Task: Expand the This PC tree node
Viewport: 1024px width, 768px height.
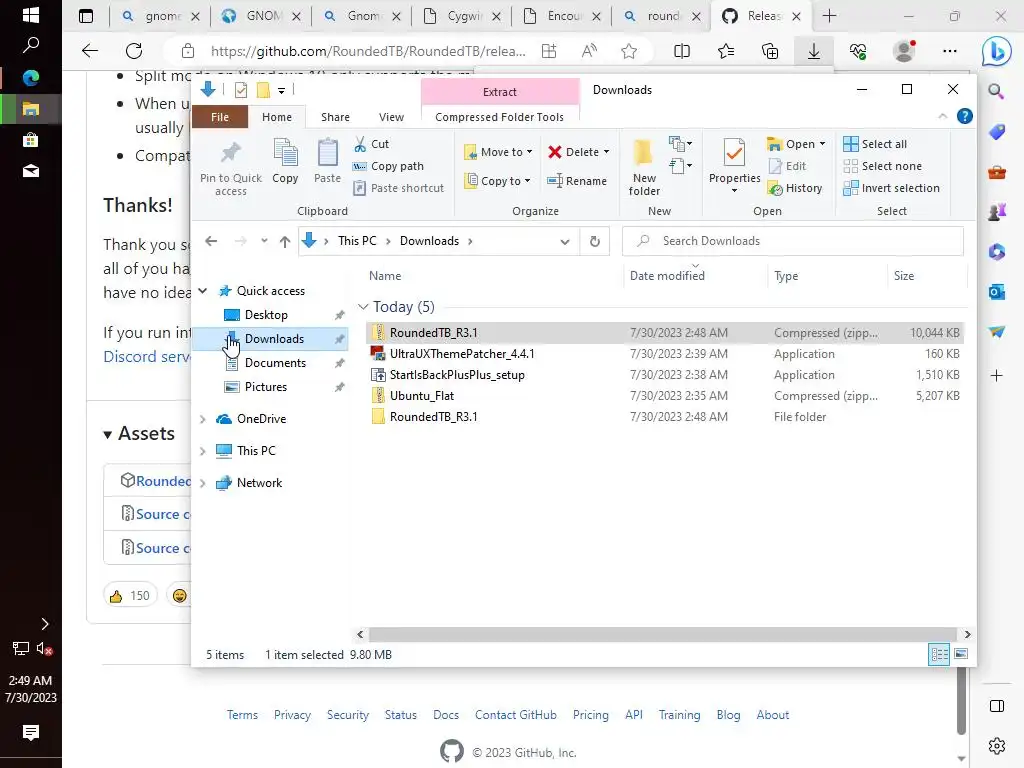Action: (x=203, y=451)
